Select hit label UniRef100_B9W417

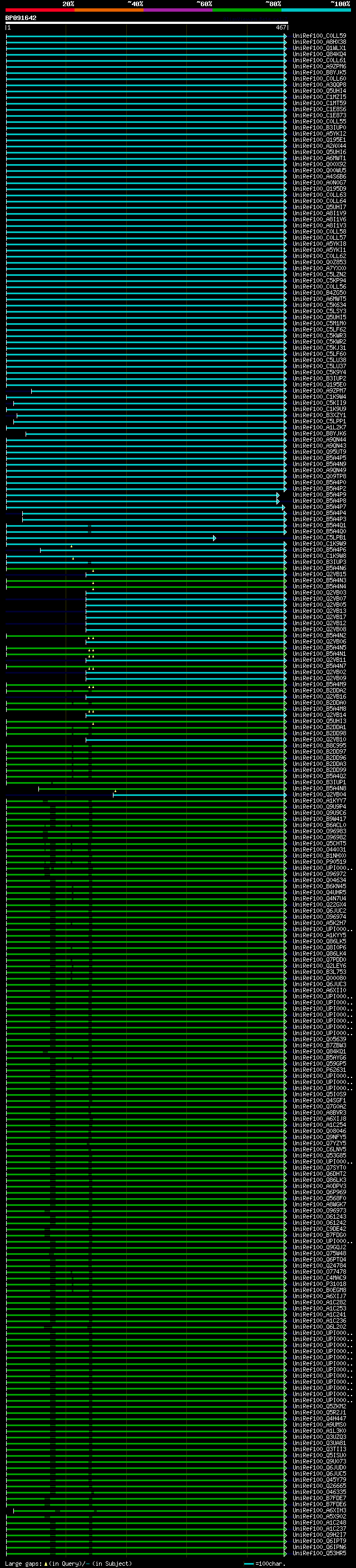click(319, 819)
